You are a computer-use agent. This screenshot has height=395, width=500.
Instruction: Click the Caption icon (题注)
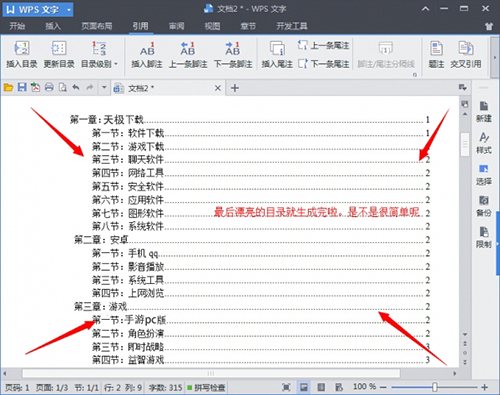[436, 55]
